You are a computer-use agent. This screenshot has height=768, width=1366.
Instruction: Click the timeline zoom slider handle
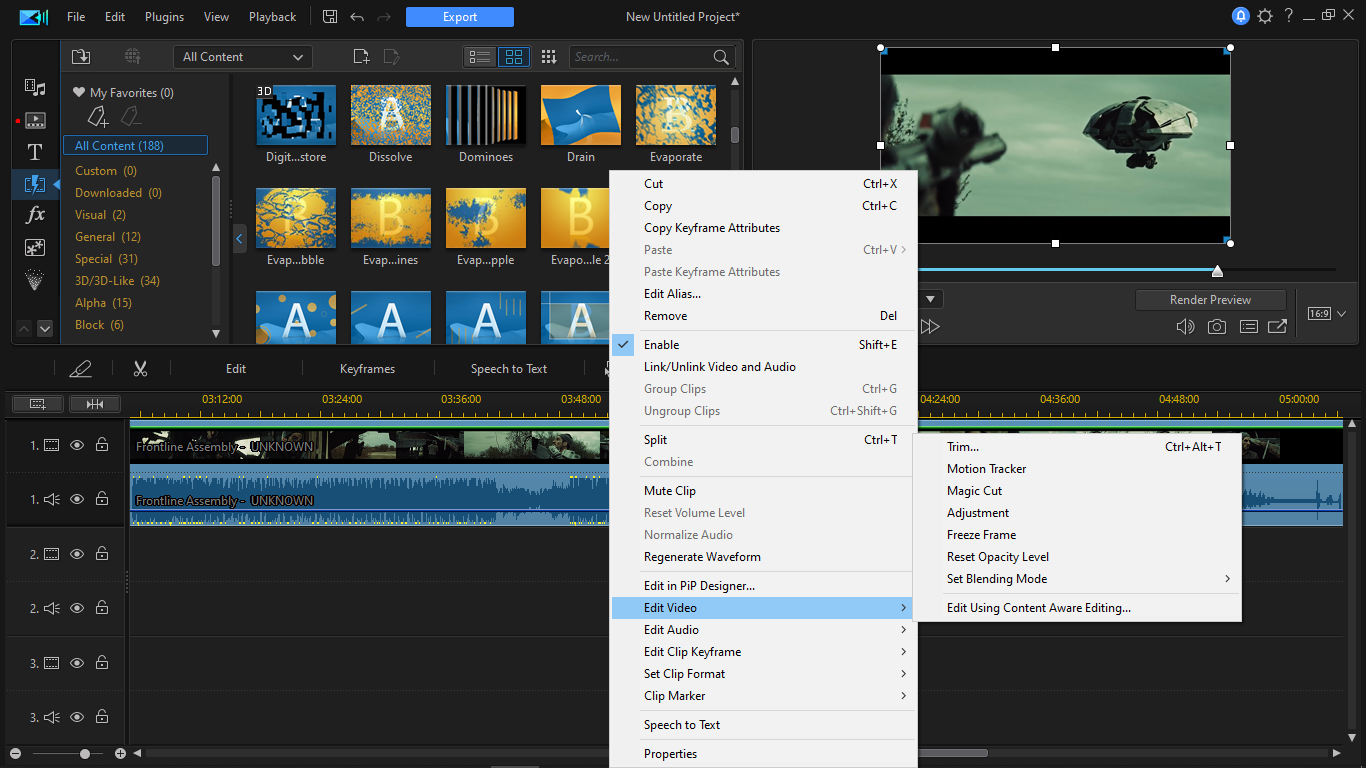click(85, 754)
